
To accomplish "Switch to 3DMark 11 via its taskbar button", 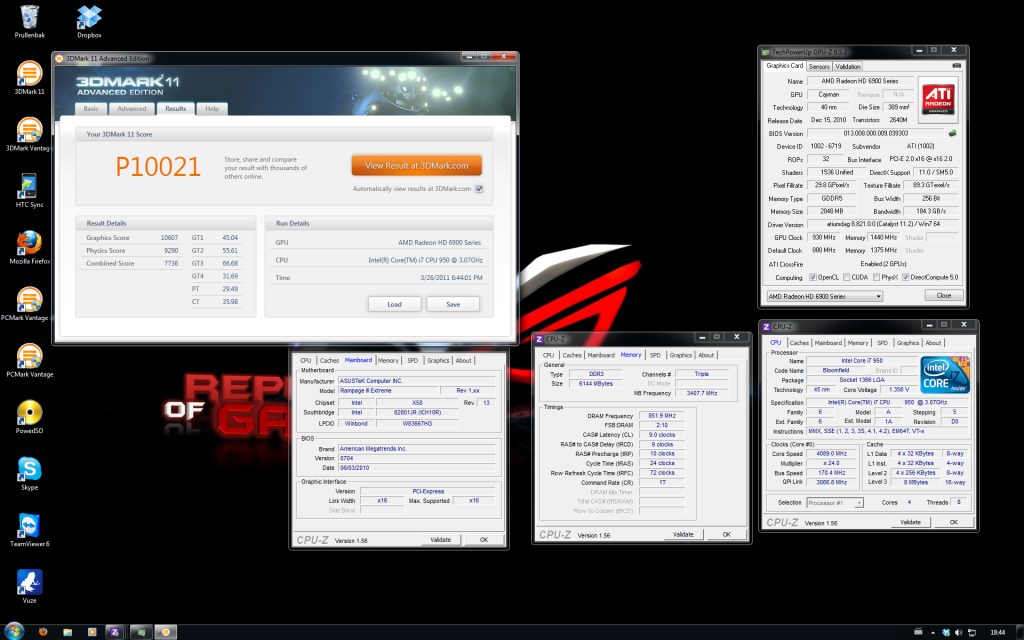I will point(165,632).
